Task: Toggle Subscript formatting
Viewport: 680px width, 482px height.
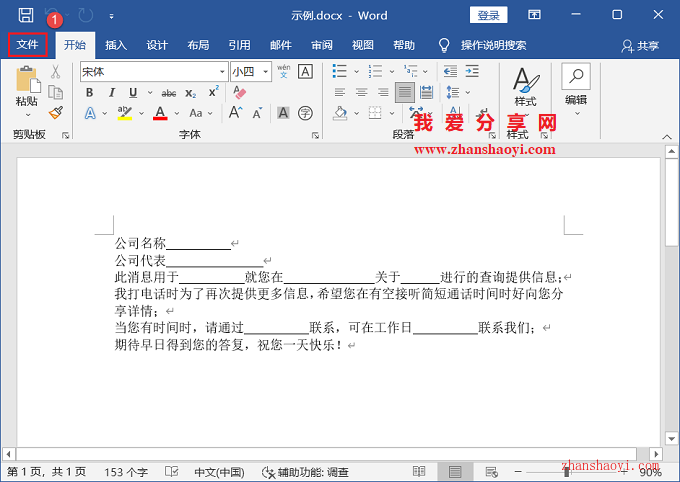Action: (x=191, y=93)
